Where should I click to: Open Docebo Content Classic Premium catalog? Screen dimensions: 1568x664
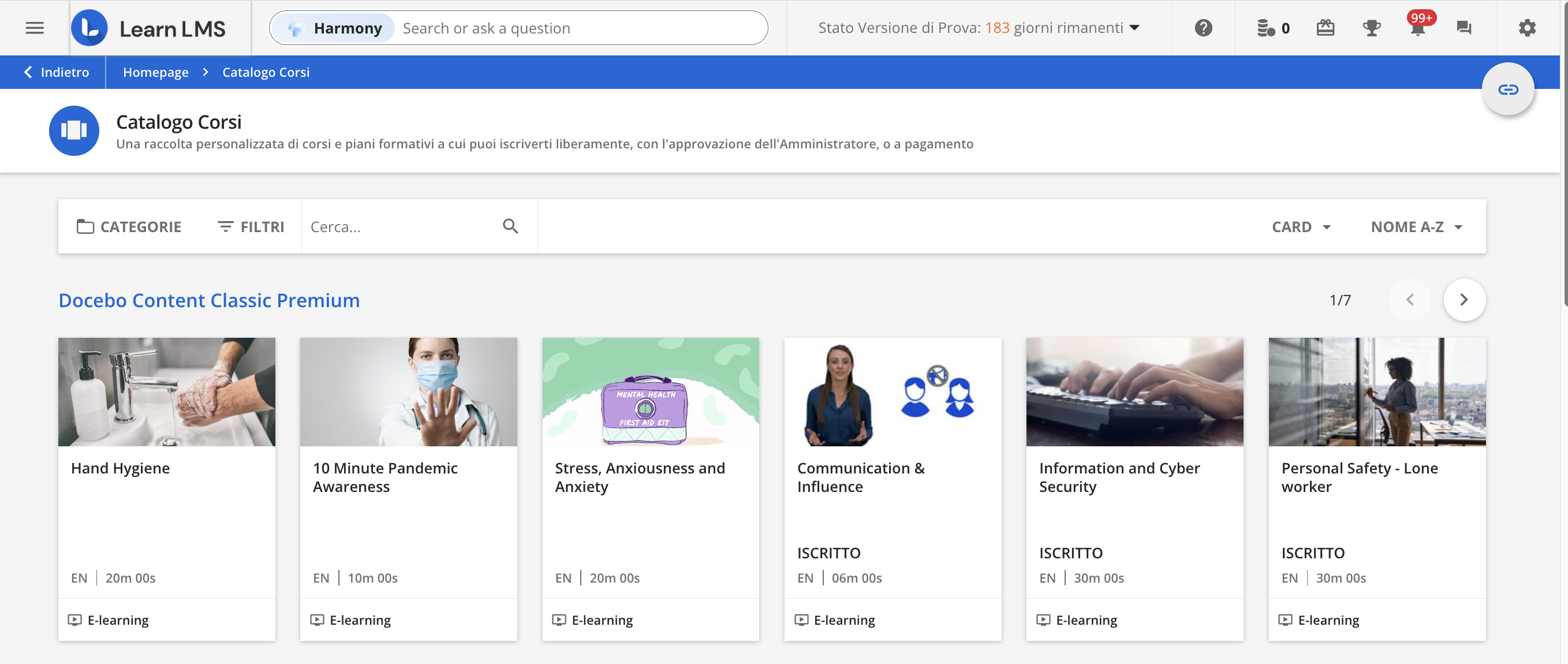(x=209, y=300)
